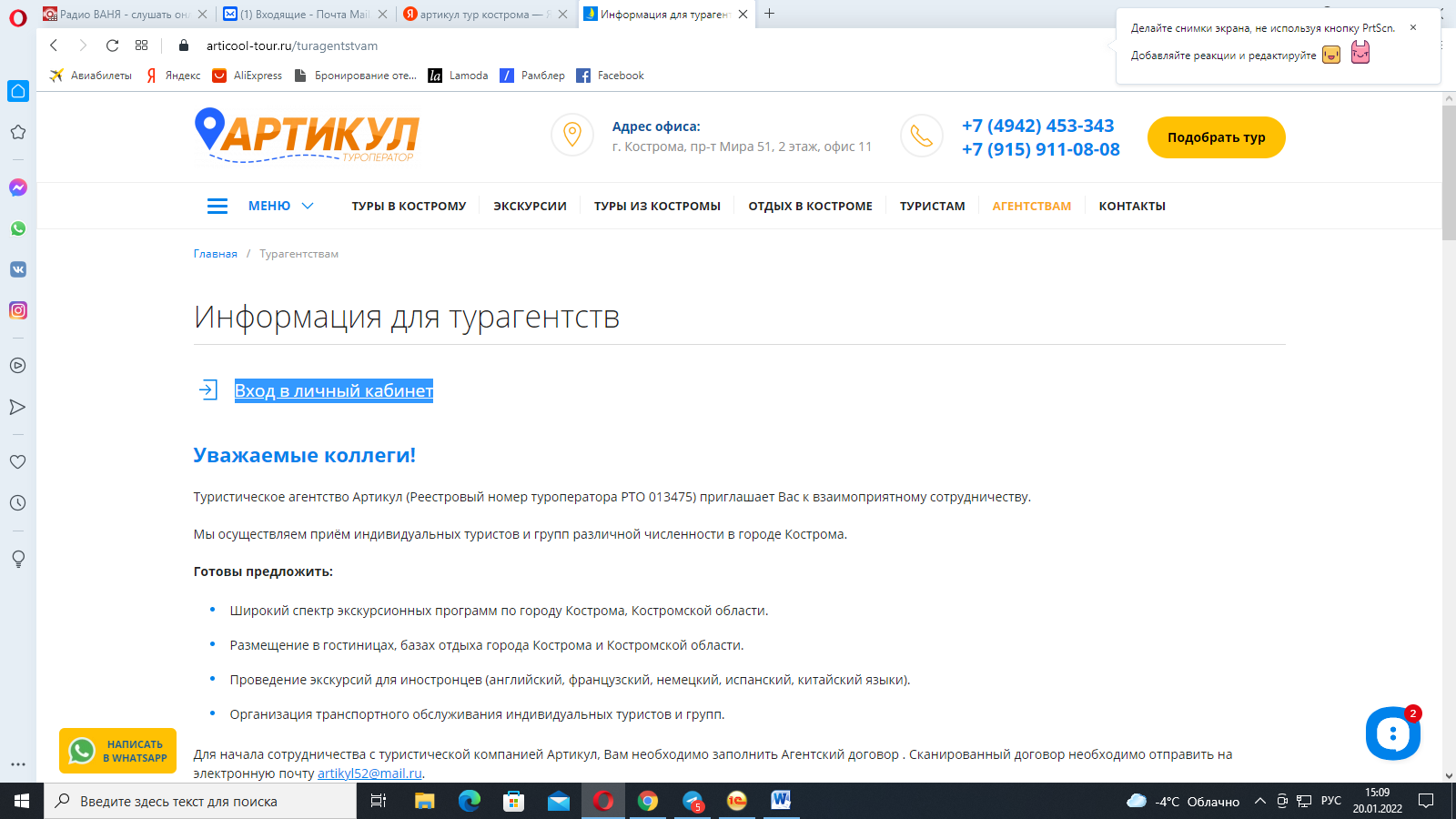Open the heart pinboards icon in sidebar
The height and width of the screenshot is (819, 1456).
click(x=17, y=461)
